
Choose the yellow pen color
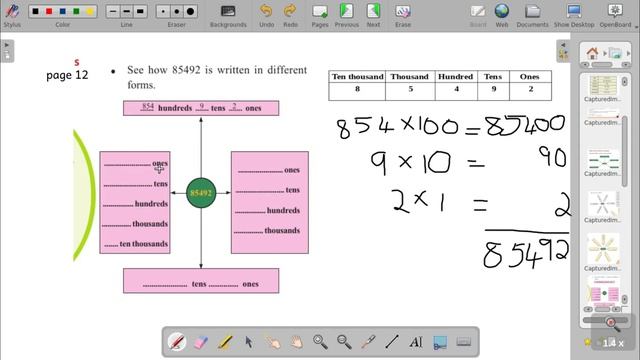[90, 11]
